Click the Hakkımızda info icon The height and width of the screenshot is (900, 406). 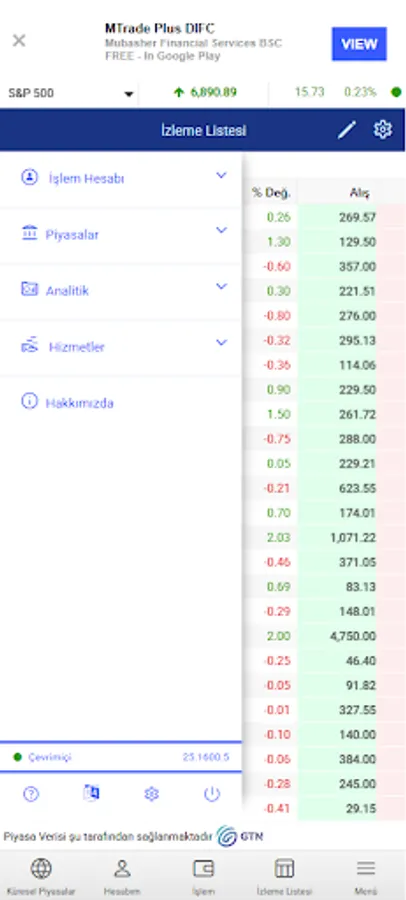point(29,401)
